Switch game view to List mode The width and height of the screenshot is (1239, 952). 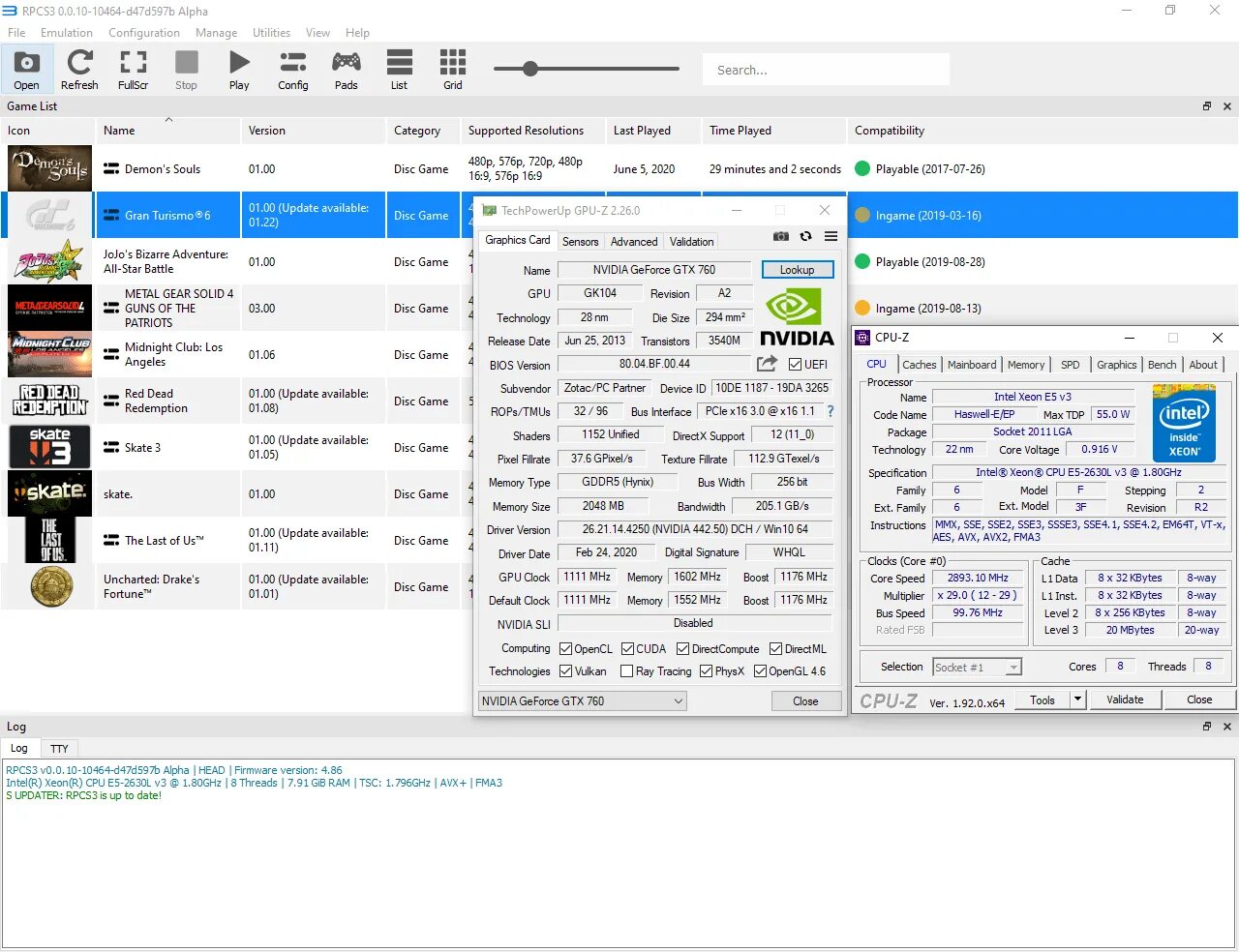(x=399, y=70)
